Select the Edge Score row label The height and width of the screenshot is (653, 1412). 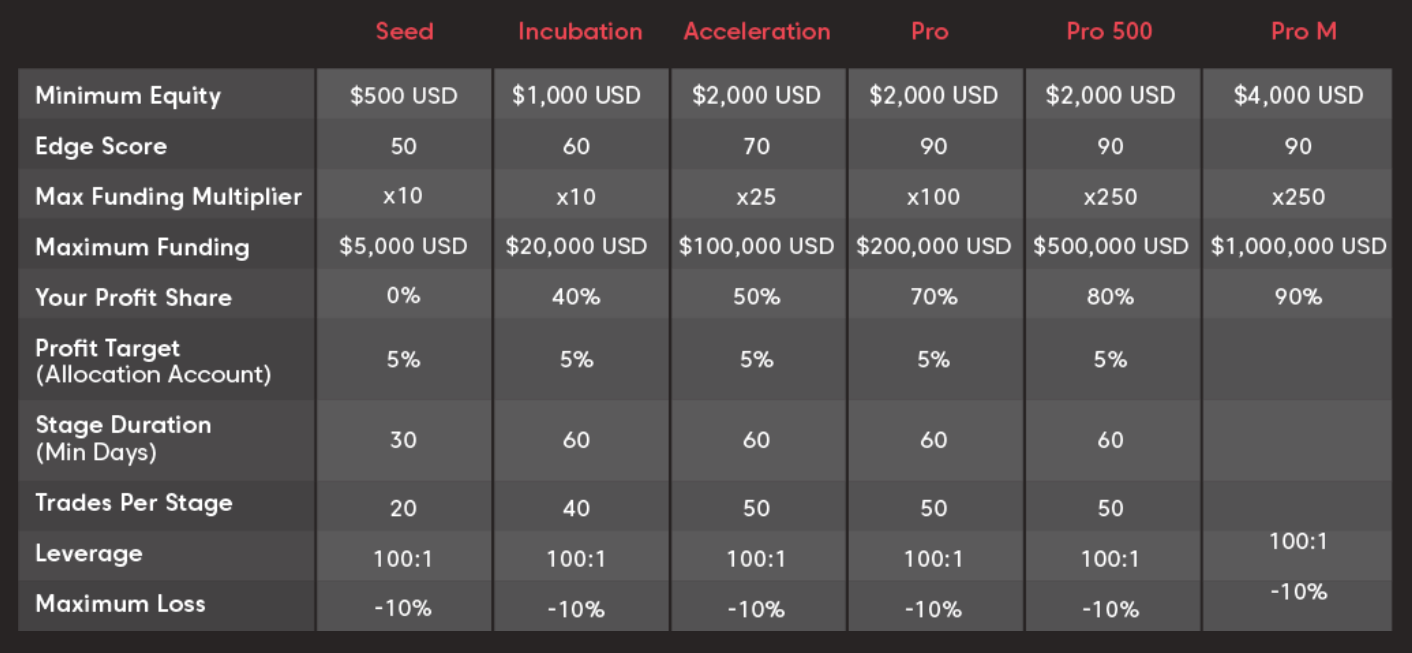(x=101, y=146)
